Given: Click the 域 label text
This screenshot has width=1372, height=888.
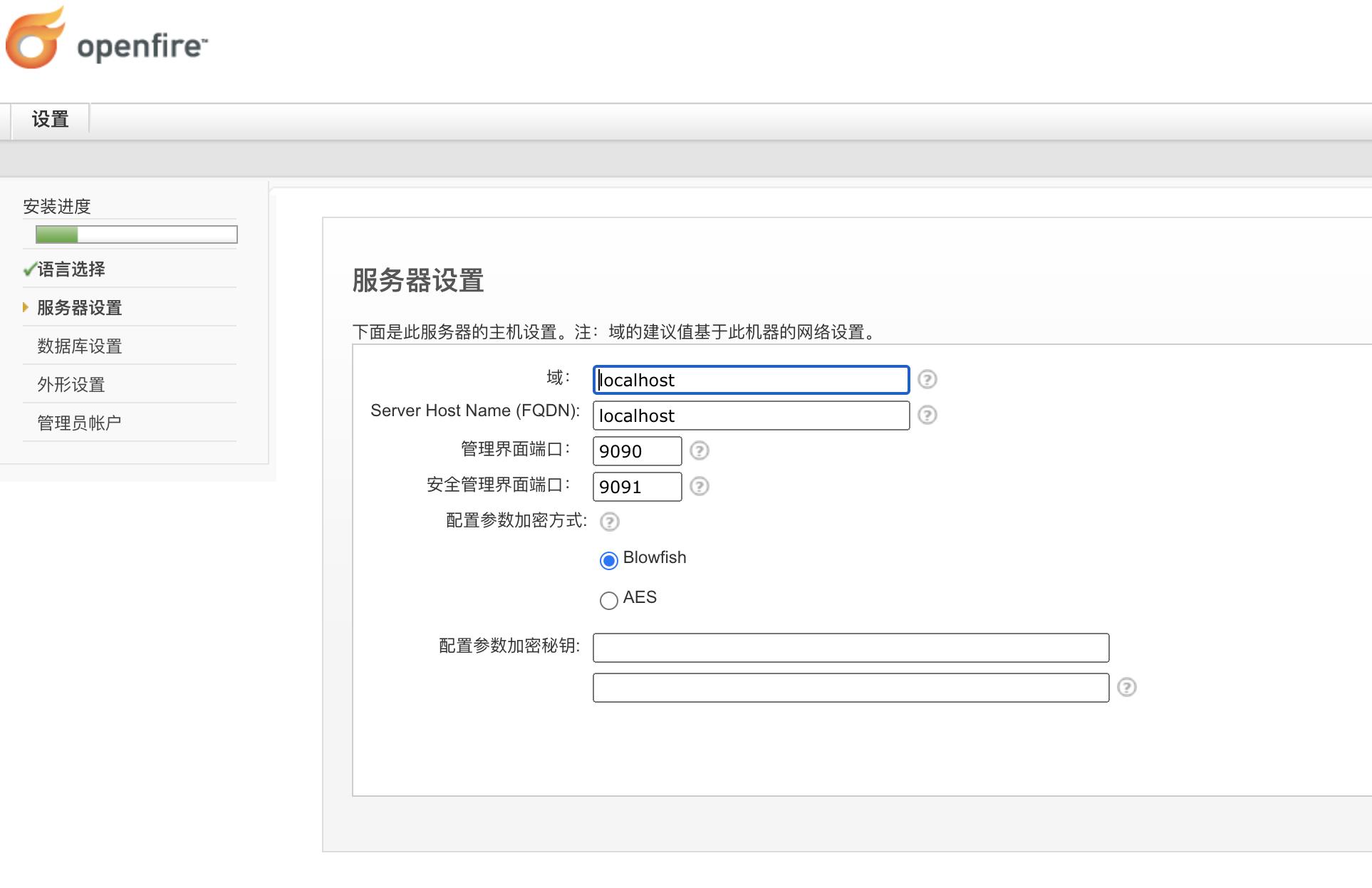Looking at the screenshot, I should (558, 378).
